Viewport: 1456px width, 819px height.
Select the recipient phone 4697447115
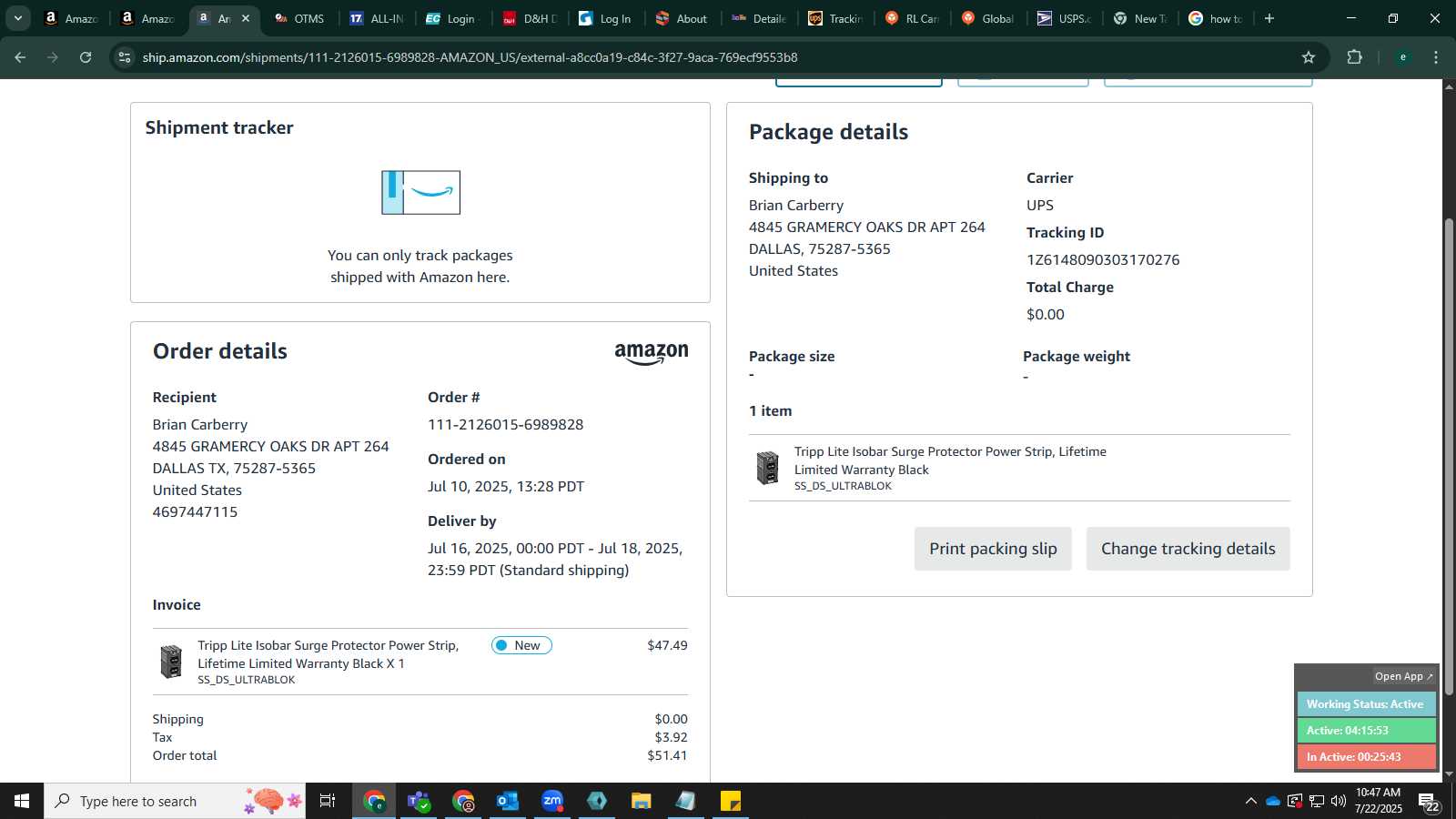pyautogui.click(x=195, y=511)
